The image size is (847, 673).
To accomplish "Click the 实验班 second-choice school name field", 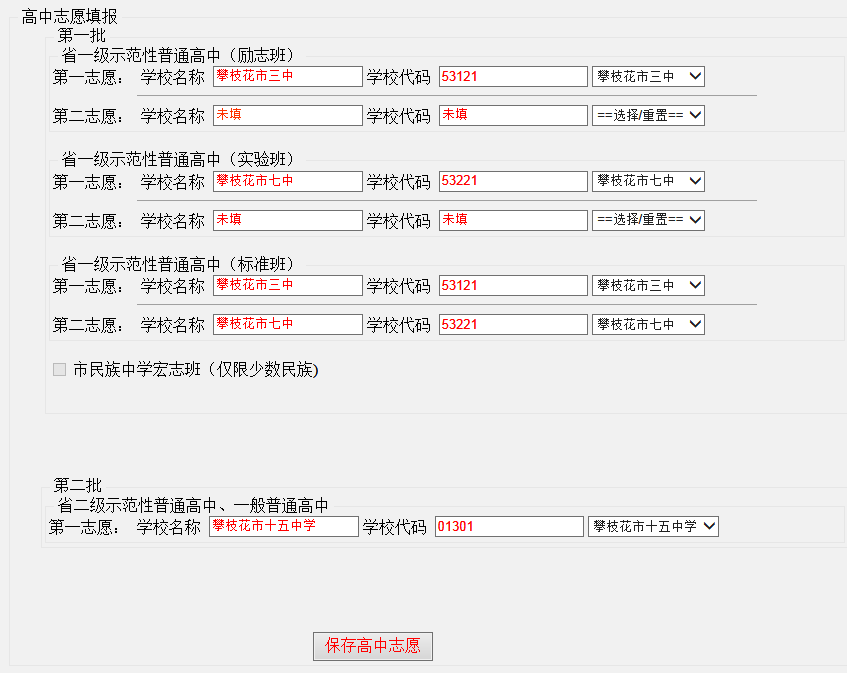I will pyautogui.click(x=287, y=220).
